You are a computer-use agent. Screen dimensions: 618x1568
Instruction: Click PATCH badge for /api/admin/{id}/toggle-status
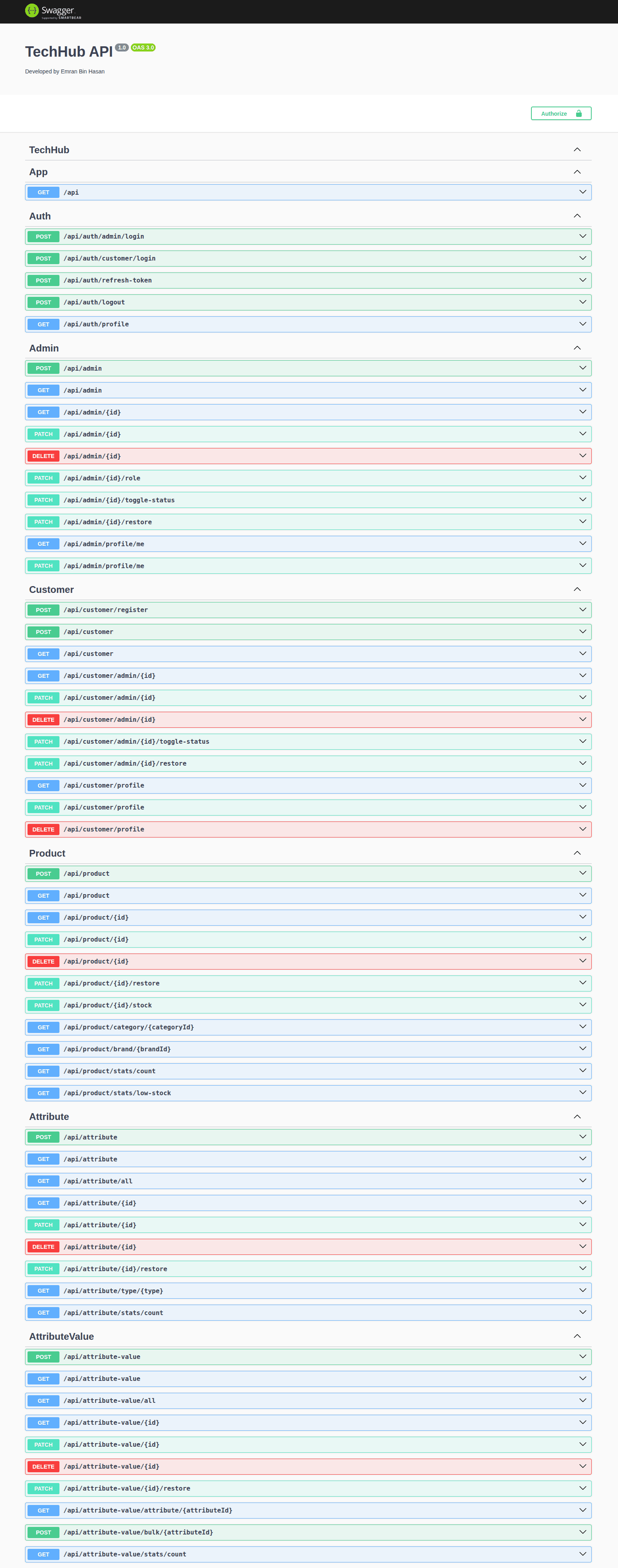[x=43, y=500]
